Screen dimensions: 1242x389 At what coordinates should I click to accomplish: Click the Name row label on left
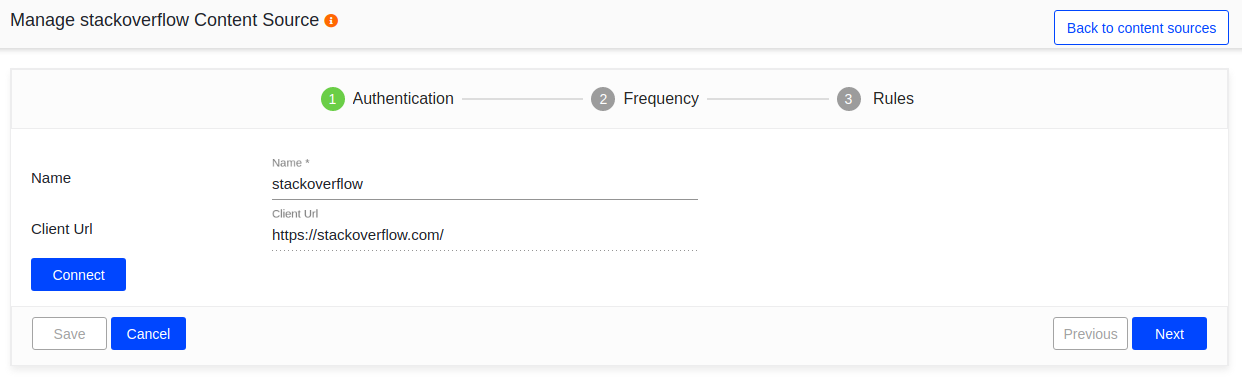[x=51, y=178]
